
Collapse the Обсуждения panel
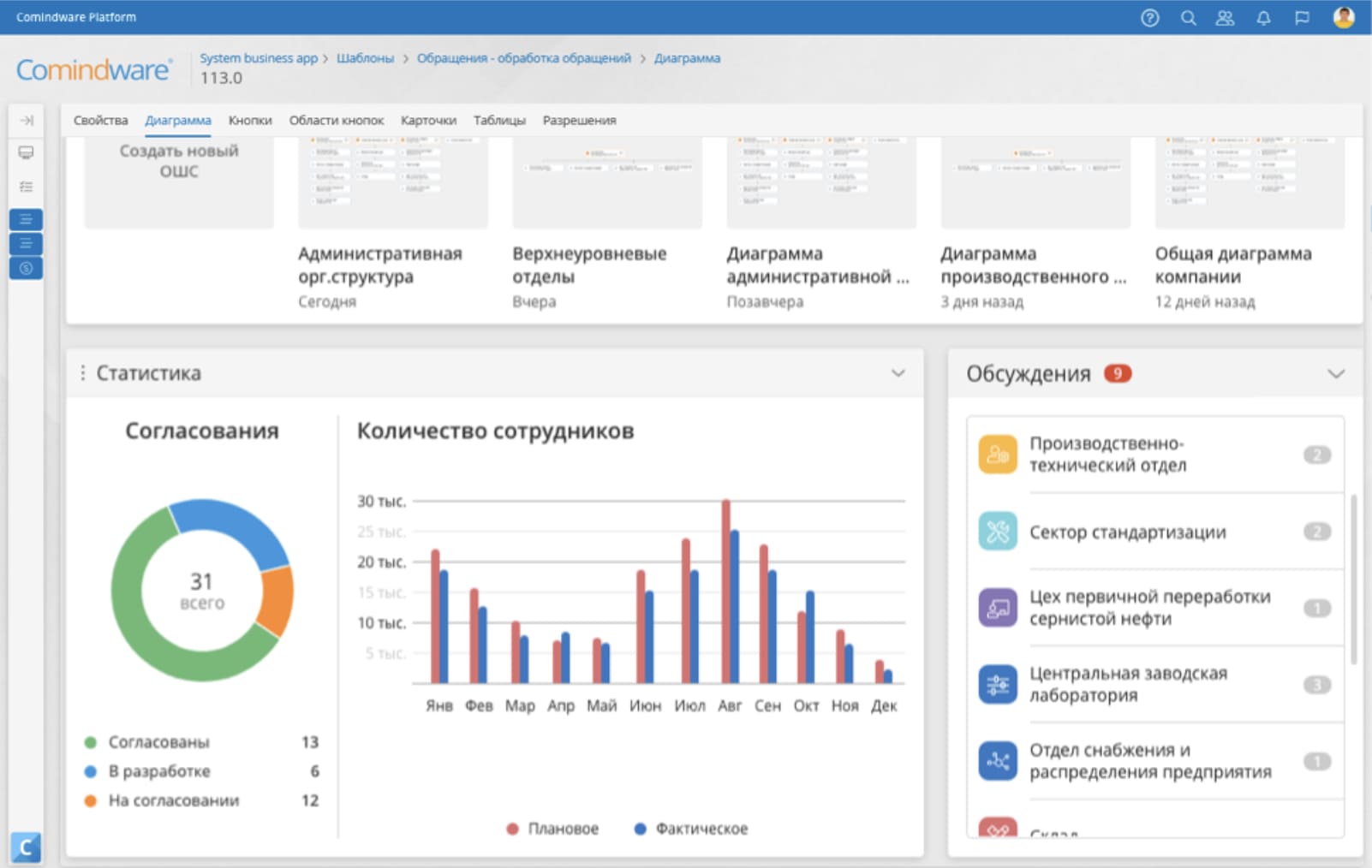(x=1335, y=373)
